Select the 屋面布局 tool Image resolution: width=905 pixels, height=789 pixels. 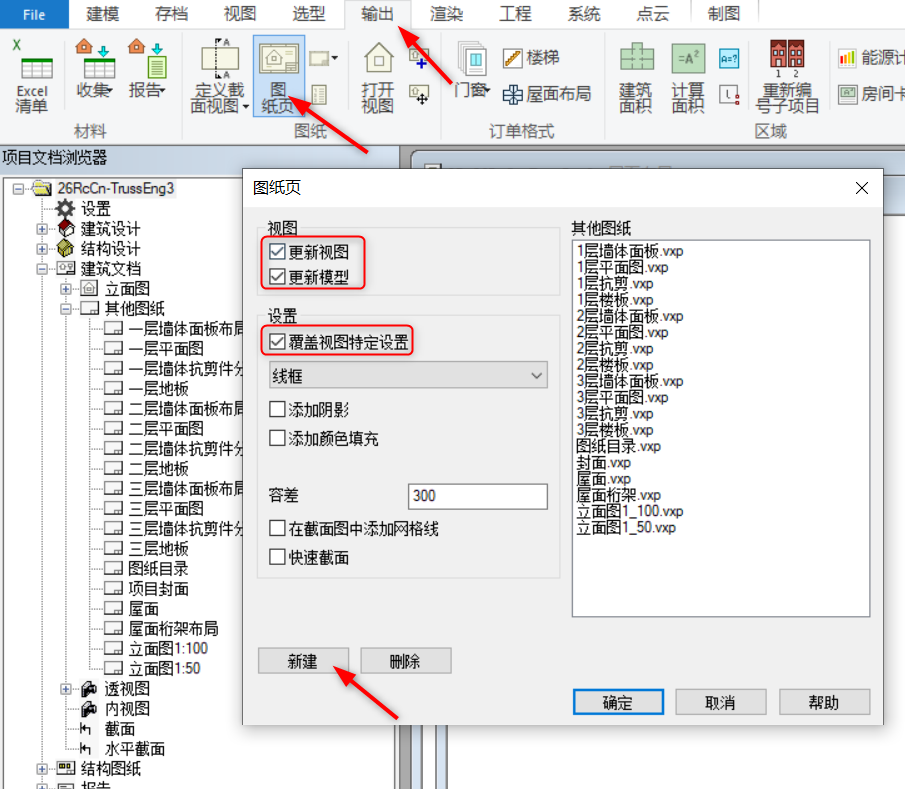[547, 94]
